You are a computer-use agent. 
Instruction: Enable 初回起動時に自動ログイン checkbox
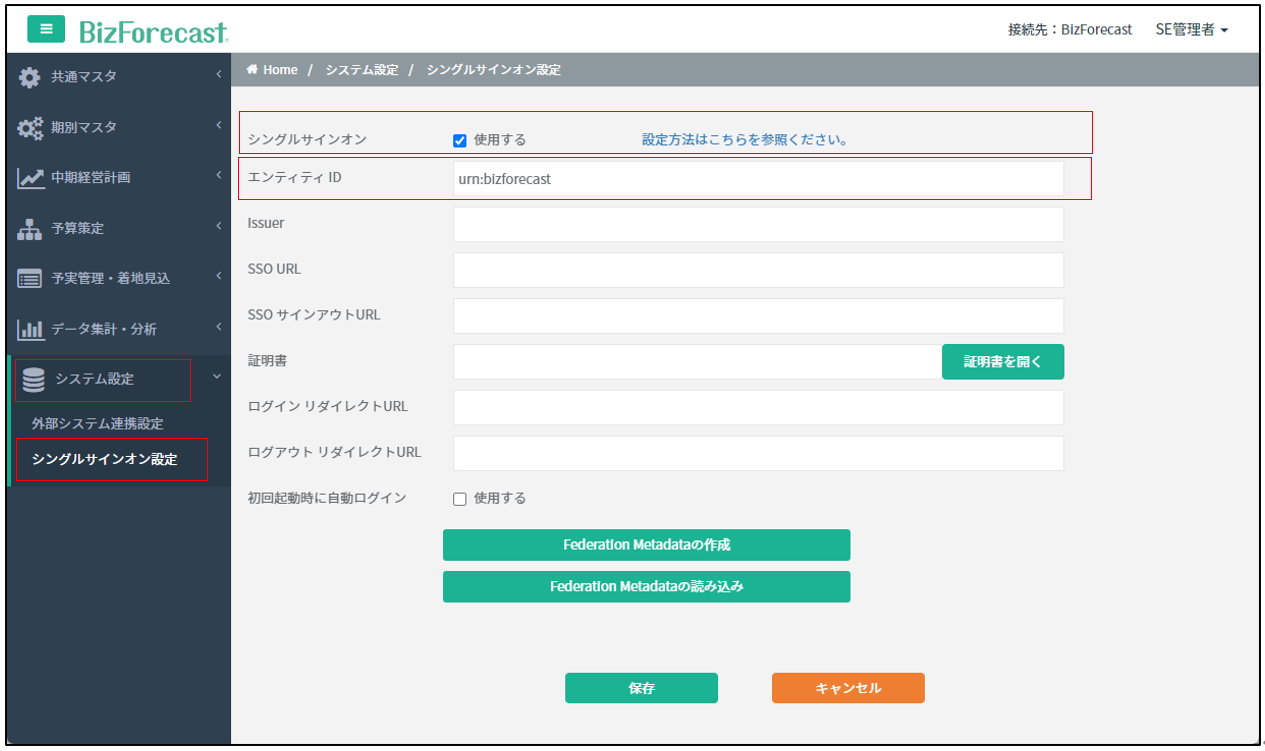click(460, 499)
